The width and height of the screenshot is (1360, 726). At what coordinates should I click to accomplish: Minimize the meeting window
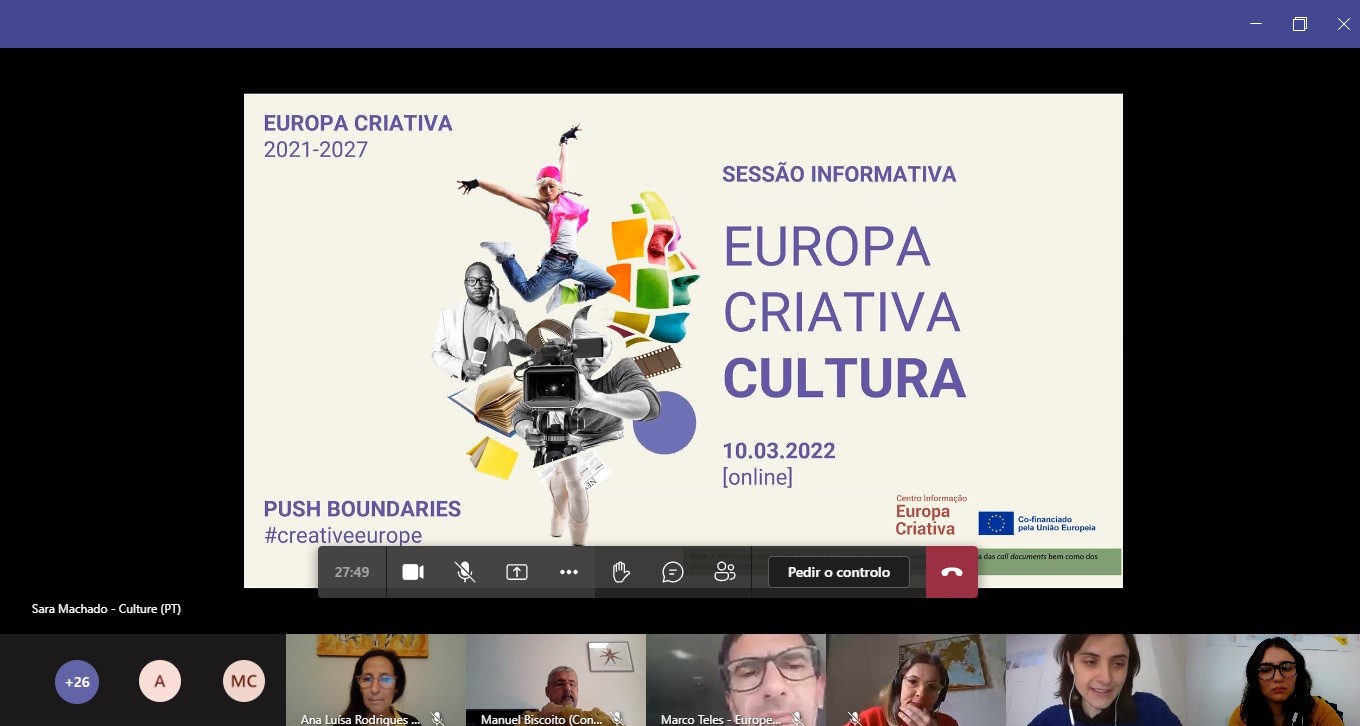pos(1256,24)
